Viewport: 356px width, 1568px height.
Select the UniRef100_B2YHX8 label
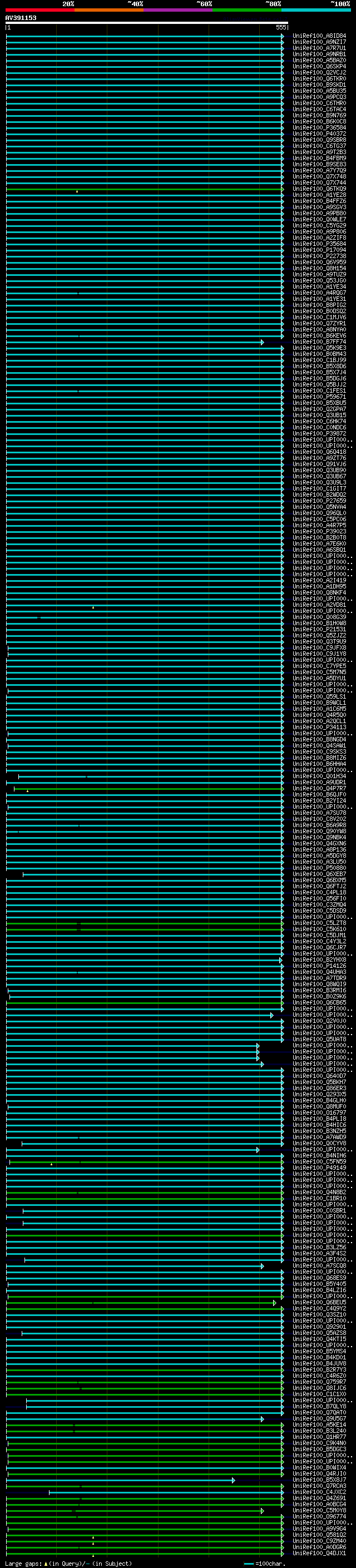click(x=319, y=960)
